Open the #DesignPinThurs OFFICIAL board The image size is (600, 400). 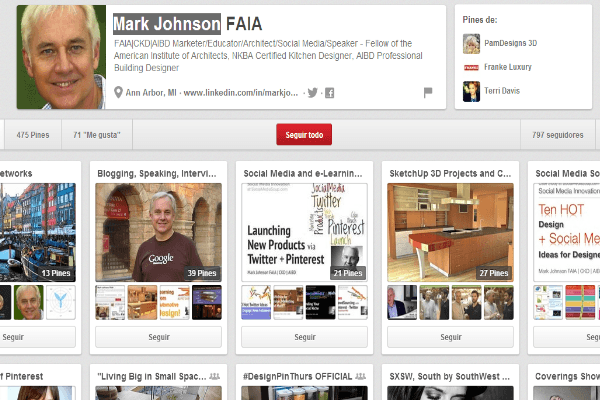coord(297,376)
